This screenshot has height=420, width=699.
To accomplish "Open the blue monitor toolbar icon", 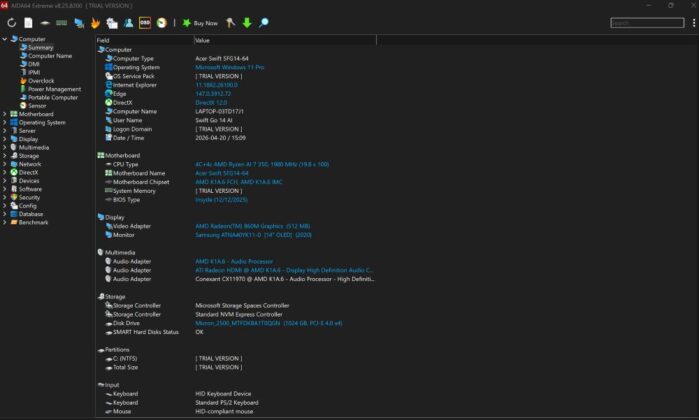I will click(x=79, y=23).
